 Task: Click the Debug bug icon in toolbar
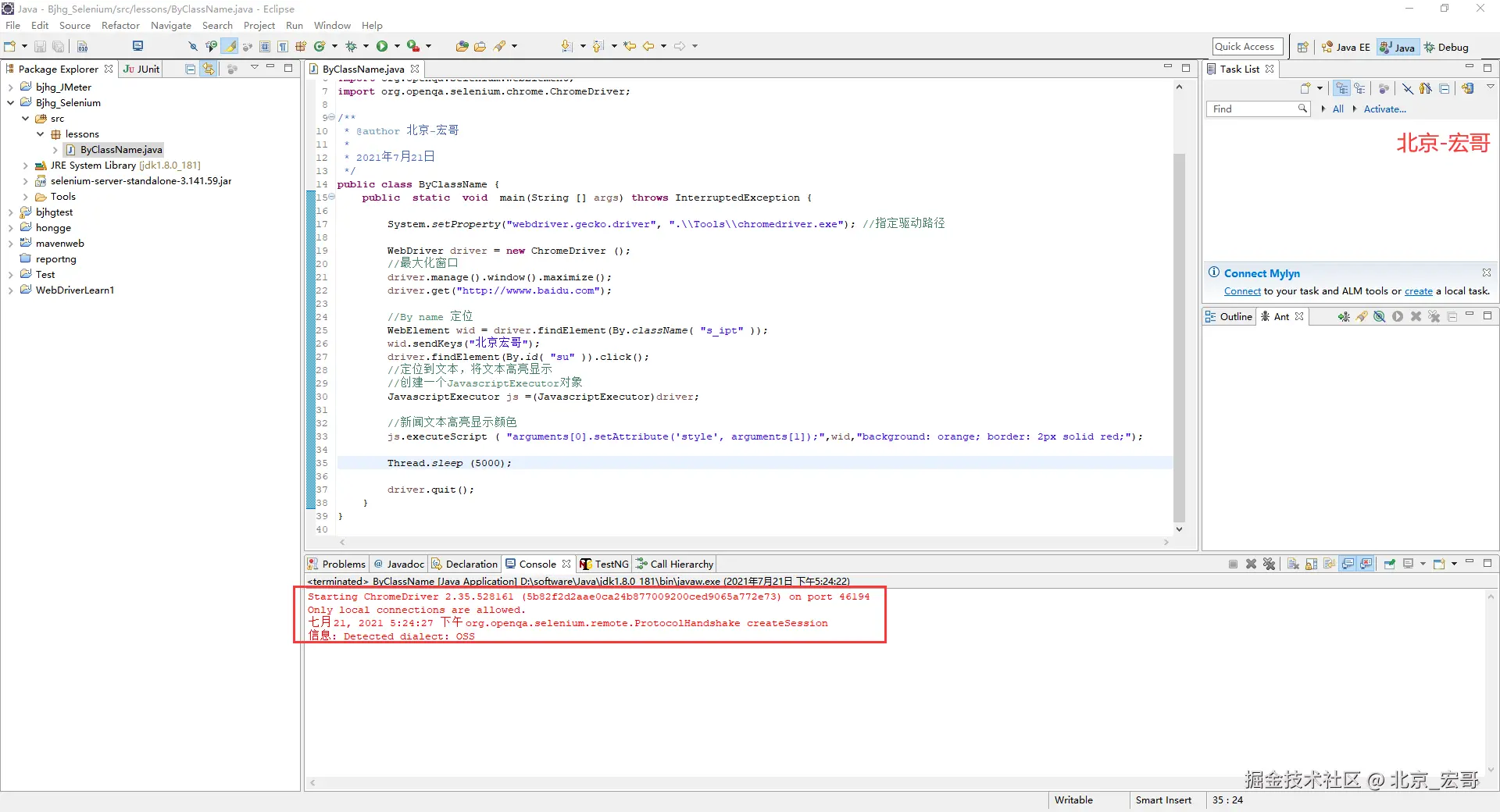click(x=351, y=46)
